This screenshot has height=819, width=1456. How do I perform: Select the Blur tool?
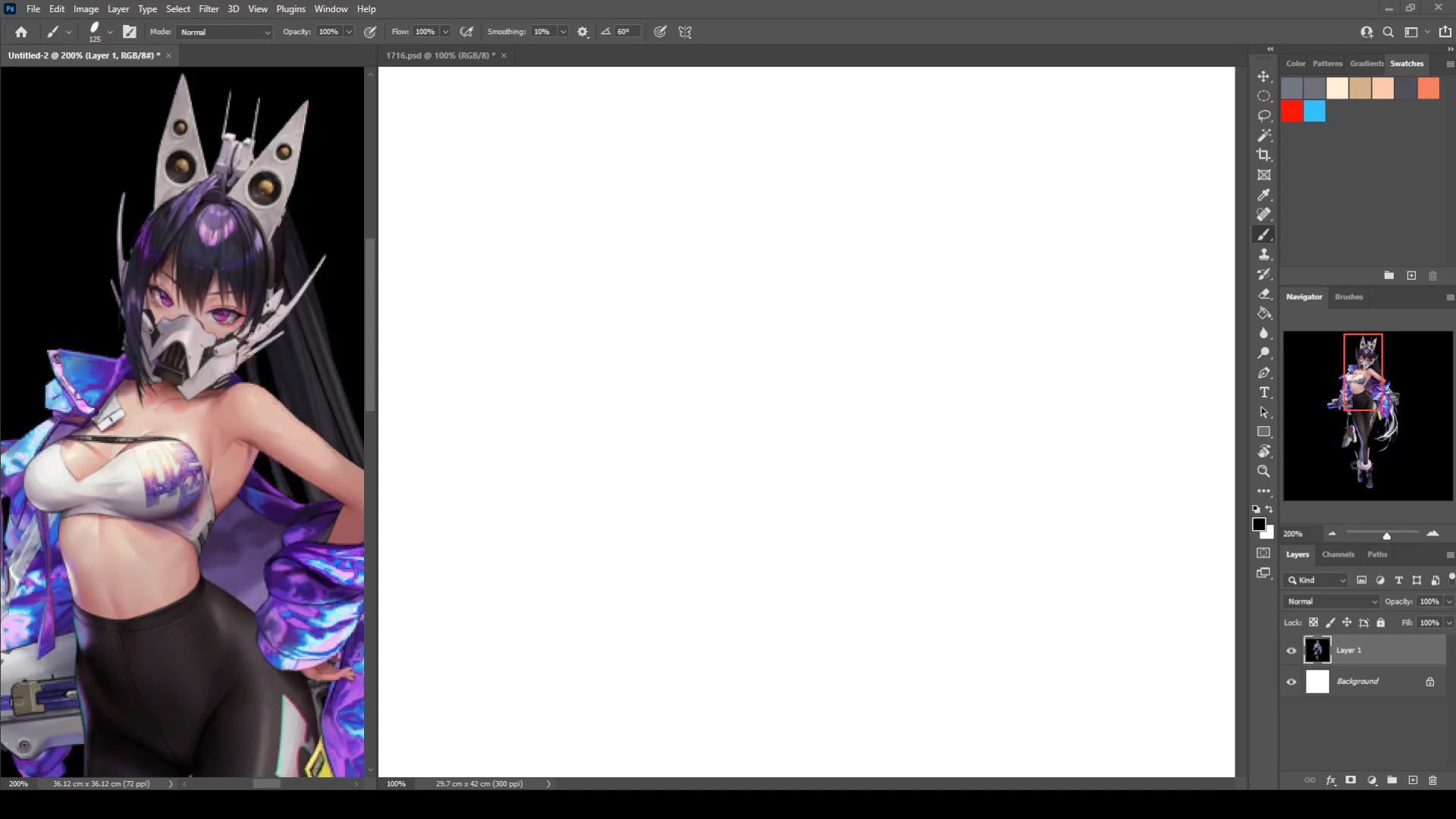pyautogui.click(x=1263, y=333)
